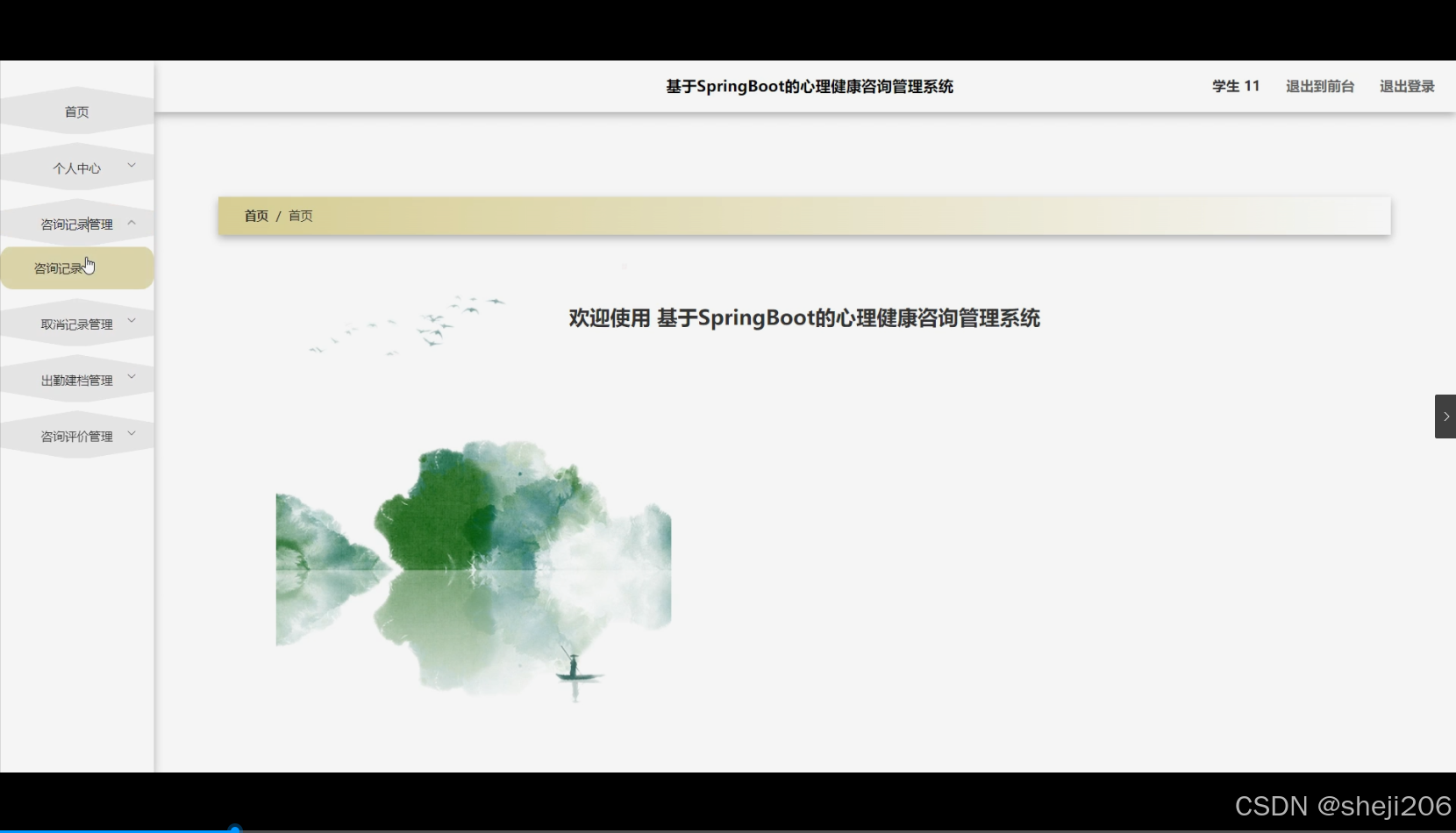The image size is (1456, 833).
Task: Click the right-edge panel expand arrow
Action: [x=1445, y=416]
